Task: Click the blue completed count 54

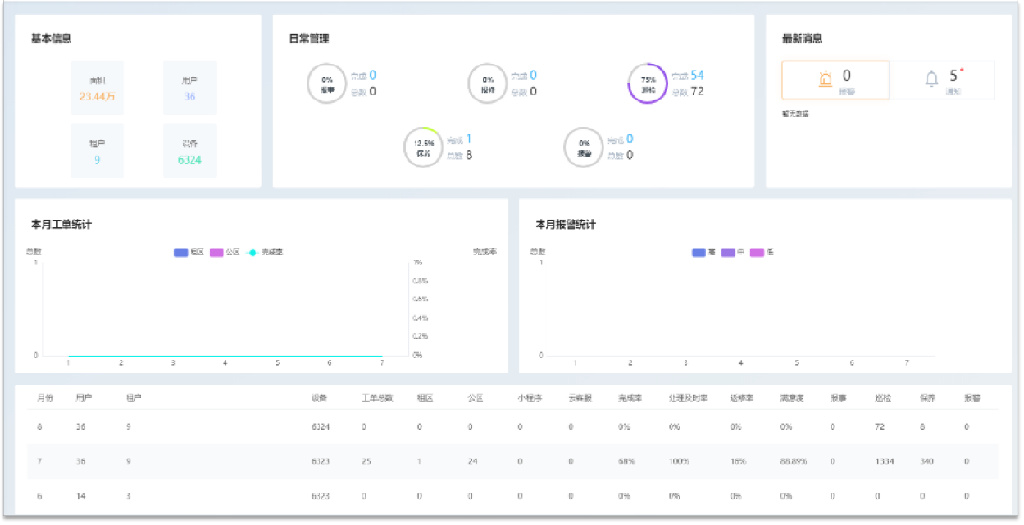Action: coord(697,76)
